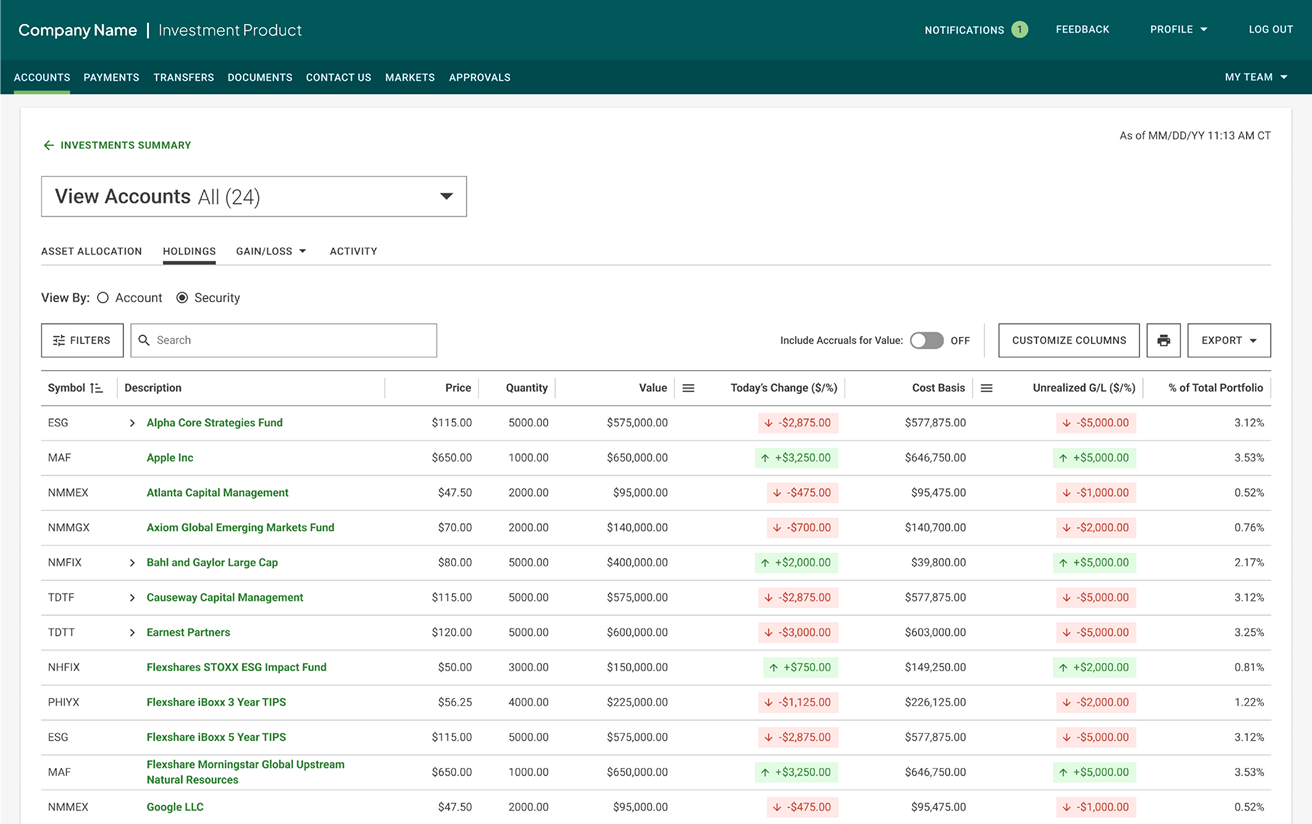Click the Feedback link

click(1083, 30)
